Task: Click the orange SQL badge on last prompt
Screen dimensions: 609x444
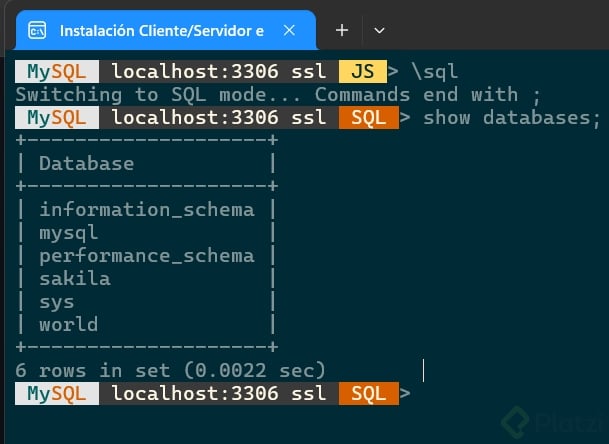Action: tap(369, 394)
